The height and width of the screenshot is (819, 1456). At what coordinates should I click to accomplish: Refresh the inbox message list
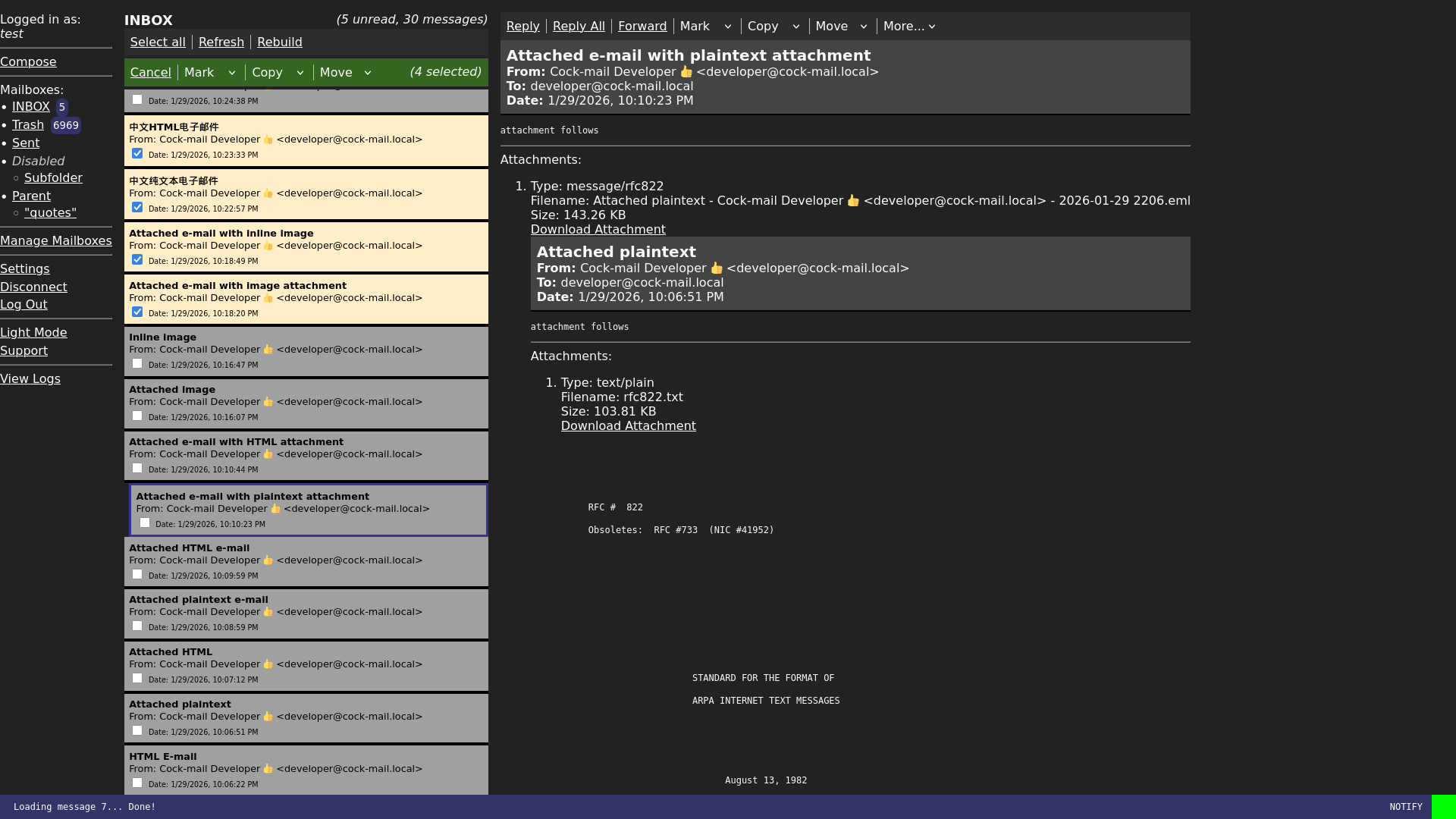pos(221,42)
